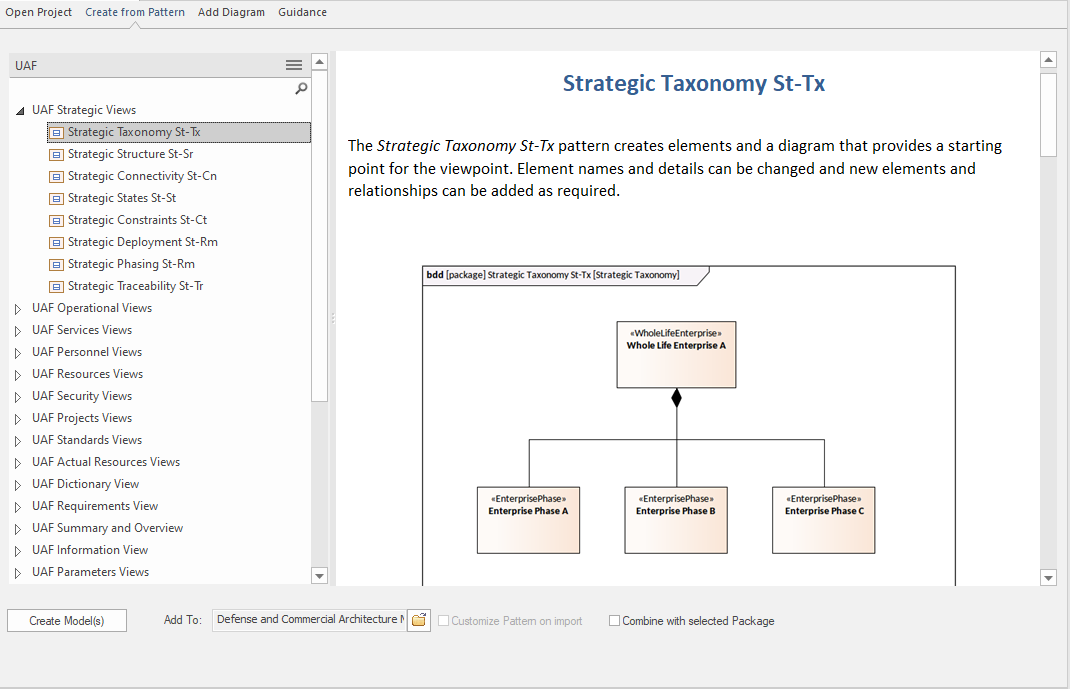The width and height of the screenshot is (1070, 689).
Task: Click the search magnifier icon in pattern list
Action: coord(301,88)
